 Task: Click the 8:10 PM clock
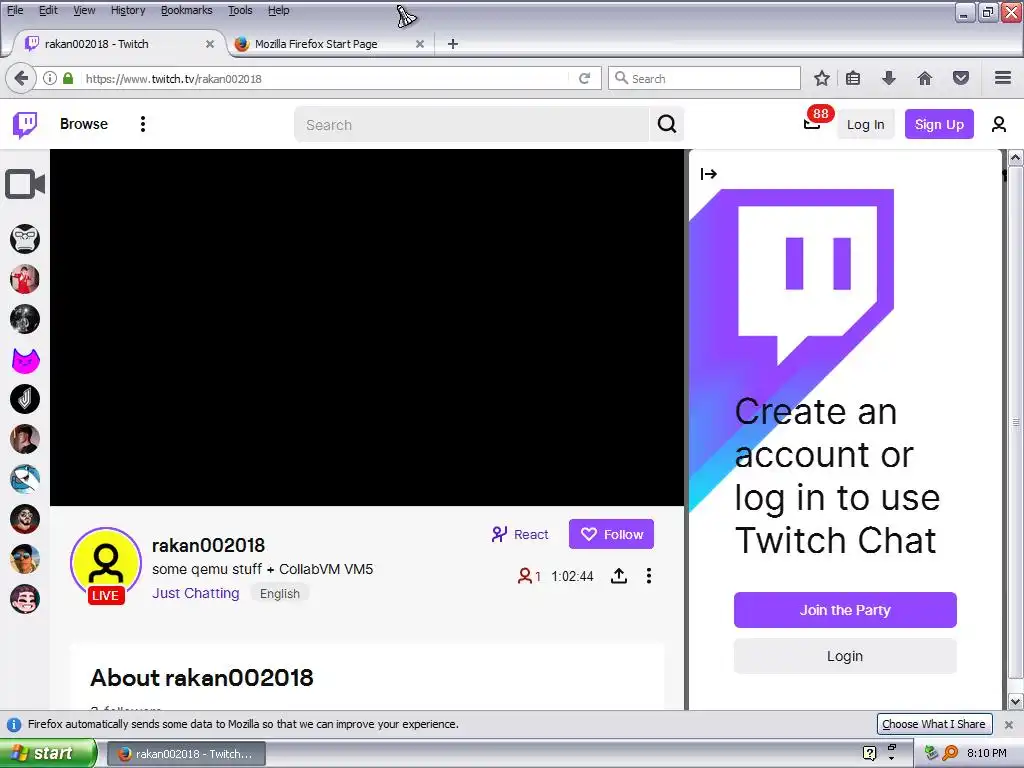pyautogui.click(x=986, y=753)
